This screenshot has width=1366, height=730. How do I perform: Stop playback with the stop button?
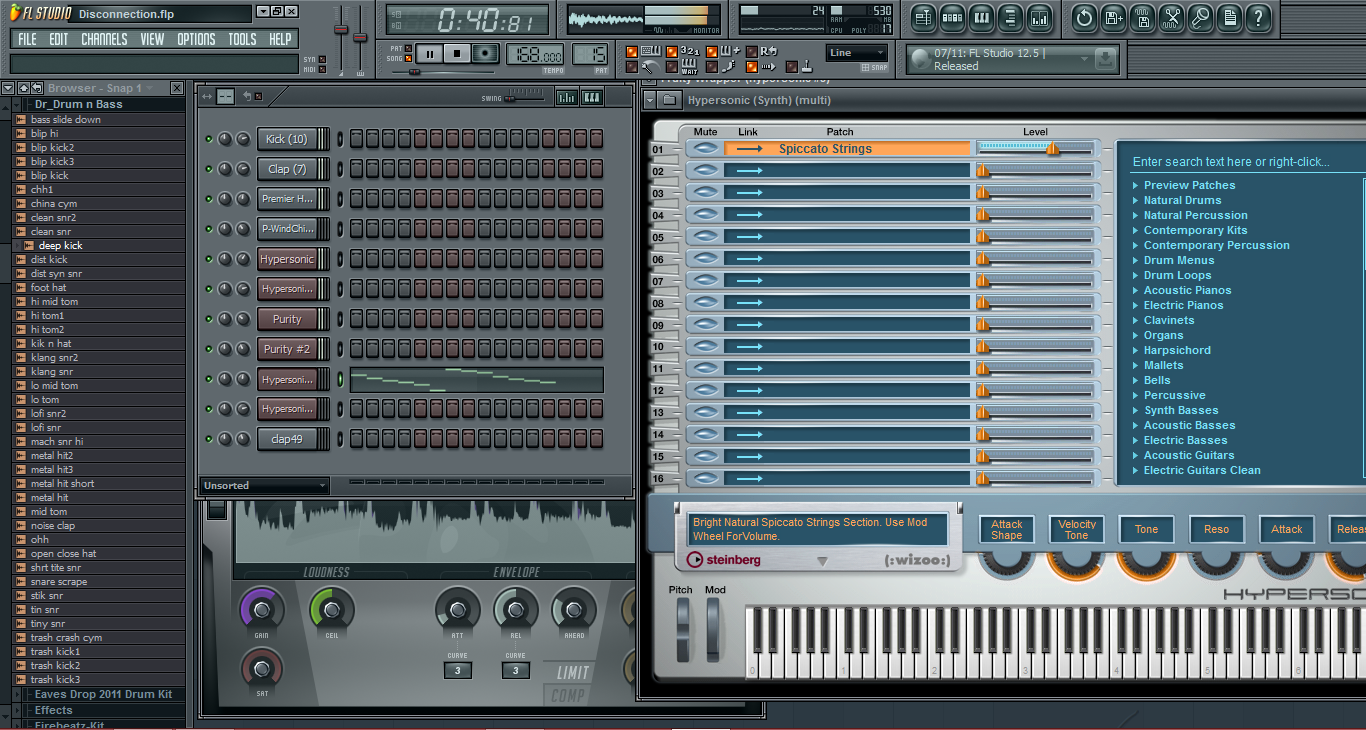[457, 54]
